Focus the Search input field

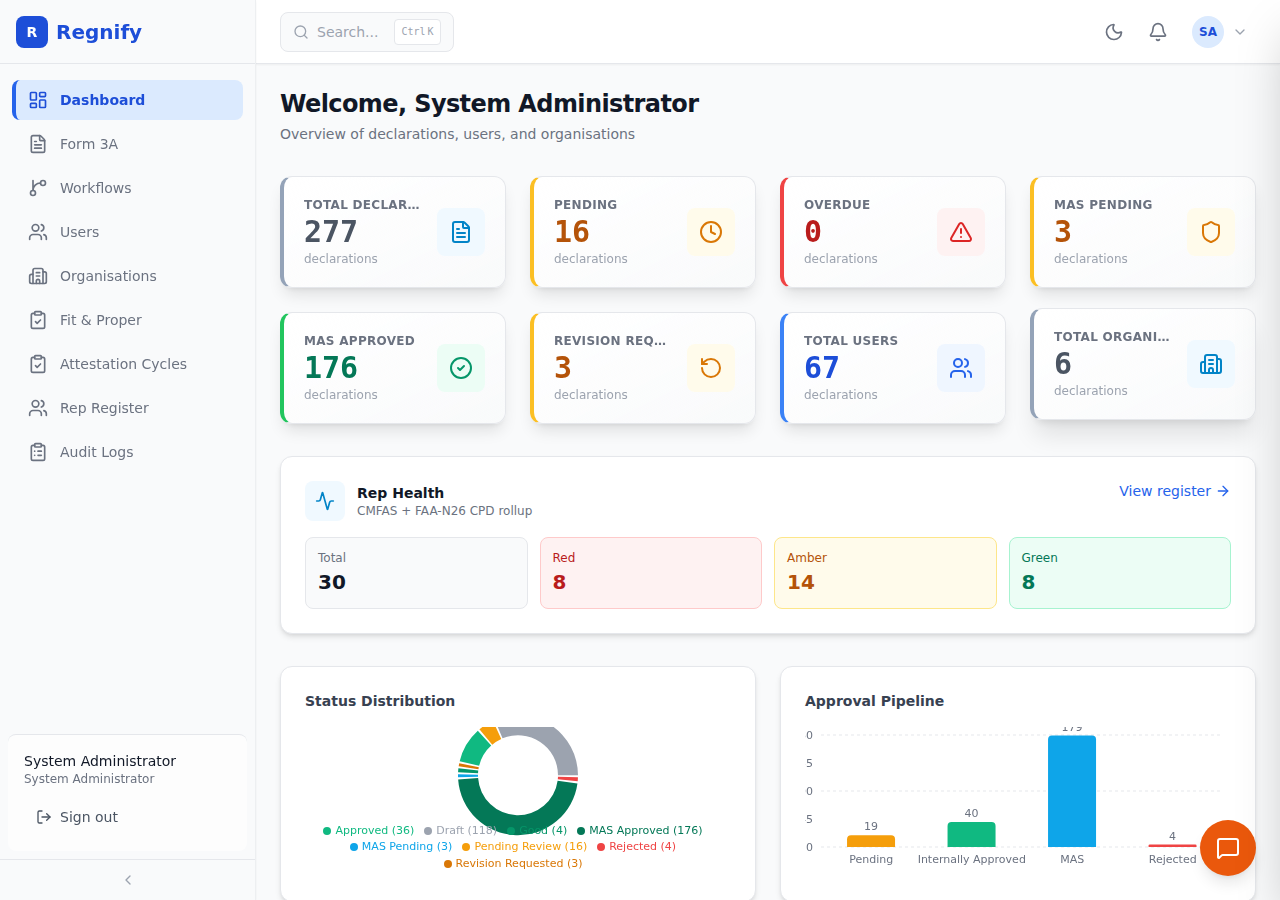click(367, 32)
